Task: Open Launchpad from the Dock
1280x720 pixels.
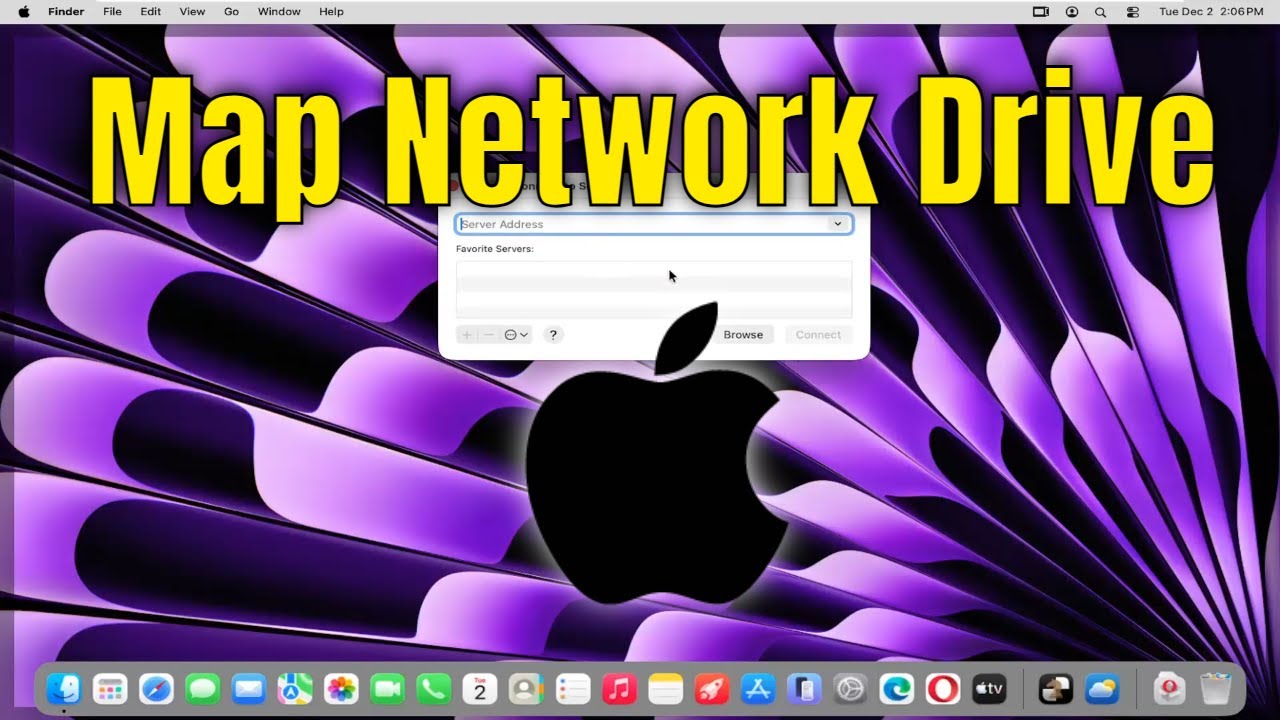Action: 110,689
